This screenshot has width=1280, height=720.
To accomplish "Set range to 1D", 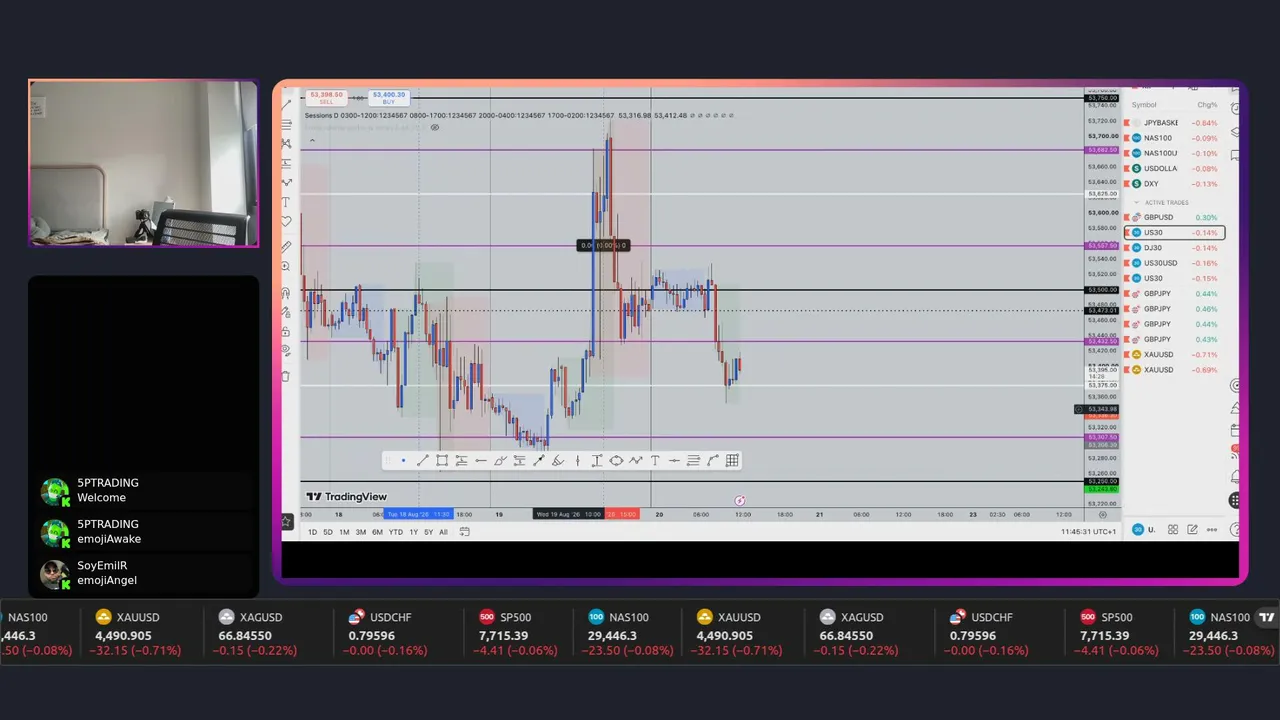I will 312,532.
